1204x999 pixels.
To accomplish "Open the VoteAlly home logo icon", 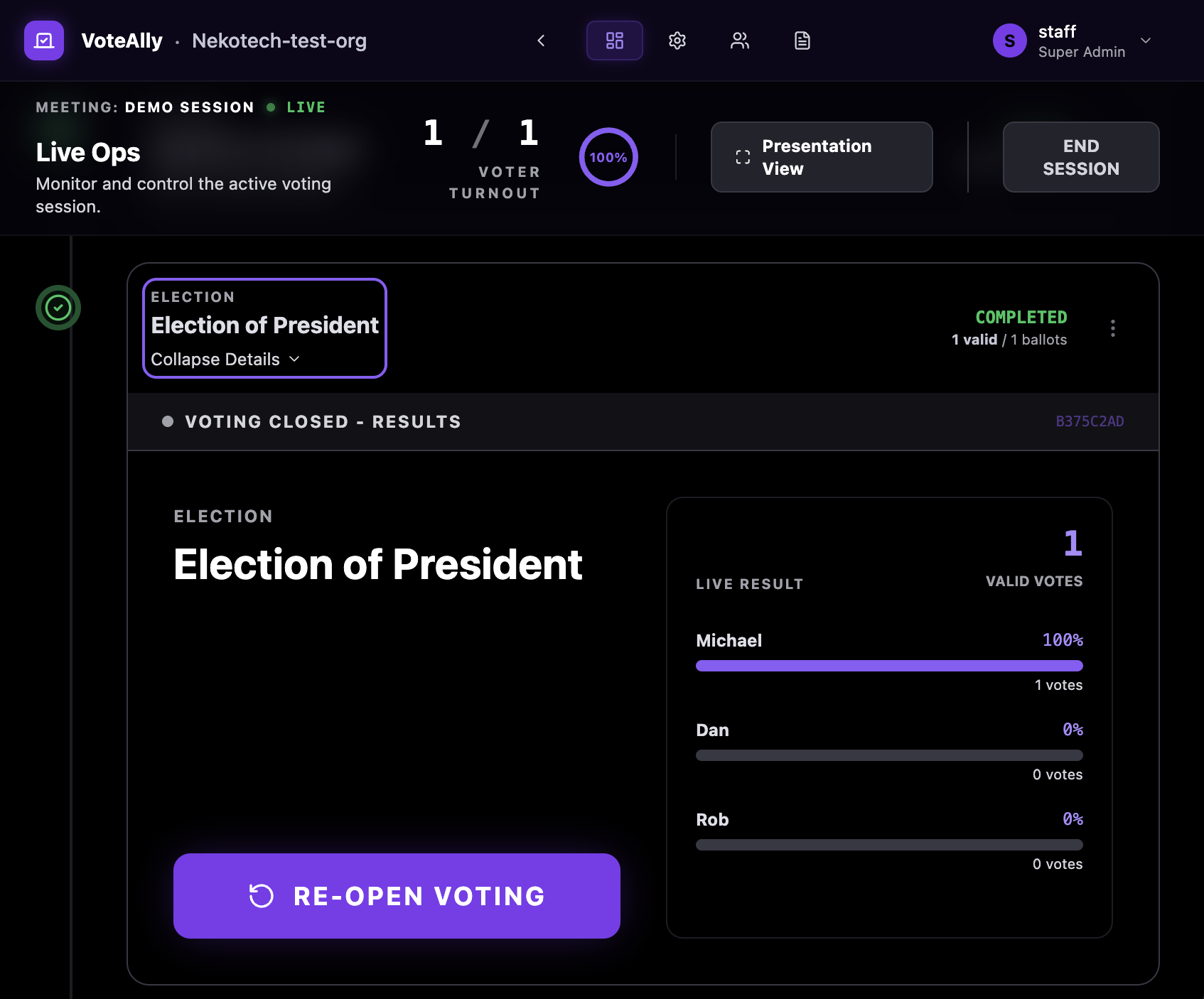I will click(x=43, y=40).
